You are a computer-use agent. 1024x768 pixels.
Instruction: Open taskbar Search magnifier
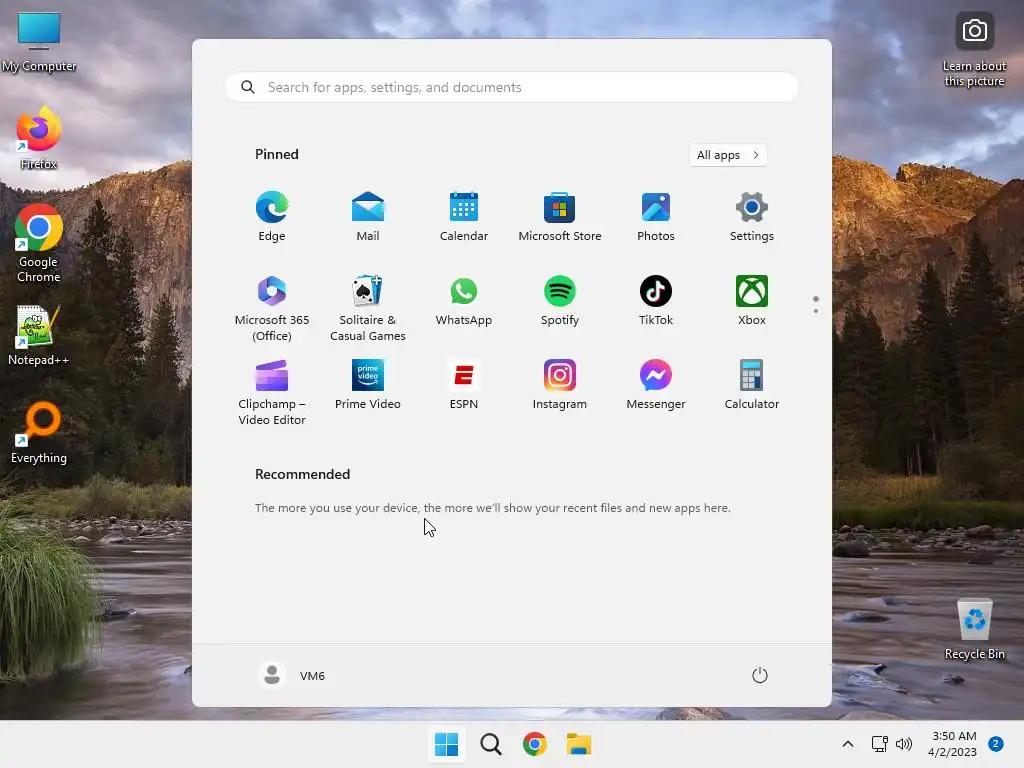pyautogui.click(x=490, y=744)
